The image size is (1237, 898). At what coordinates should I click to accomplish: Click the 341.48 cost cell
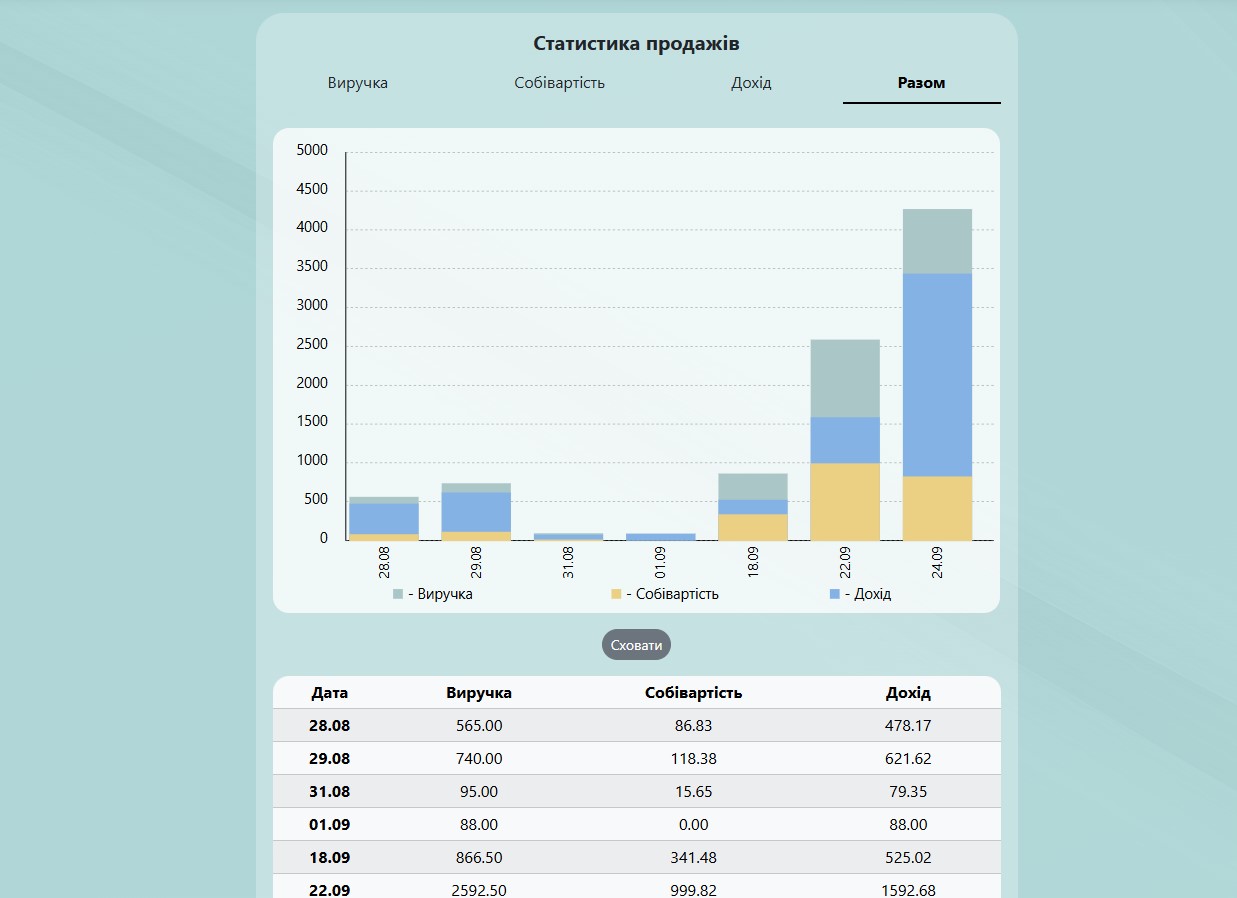694,858
